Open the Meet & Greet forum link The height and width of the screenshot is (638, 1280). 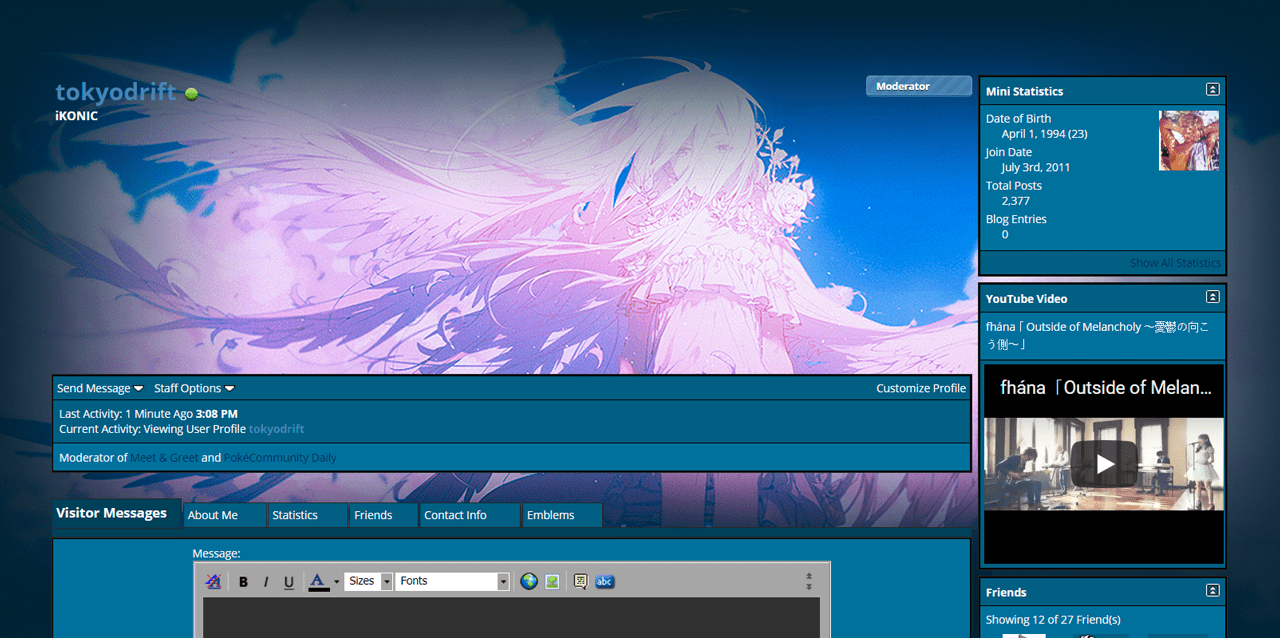(164, 458)
